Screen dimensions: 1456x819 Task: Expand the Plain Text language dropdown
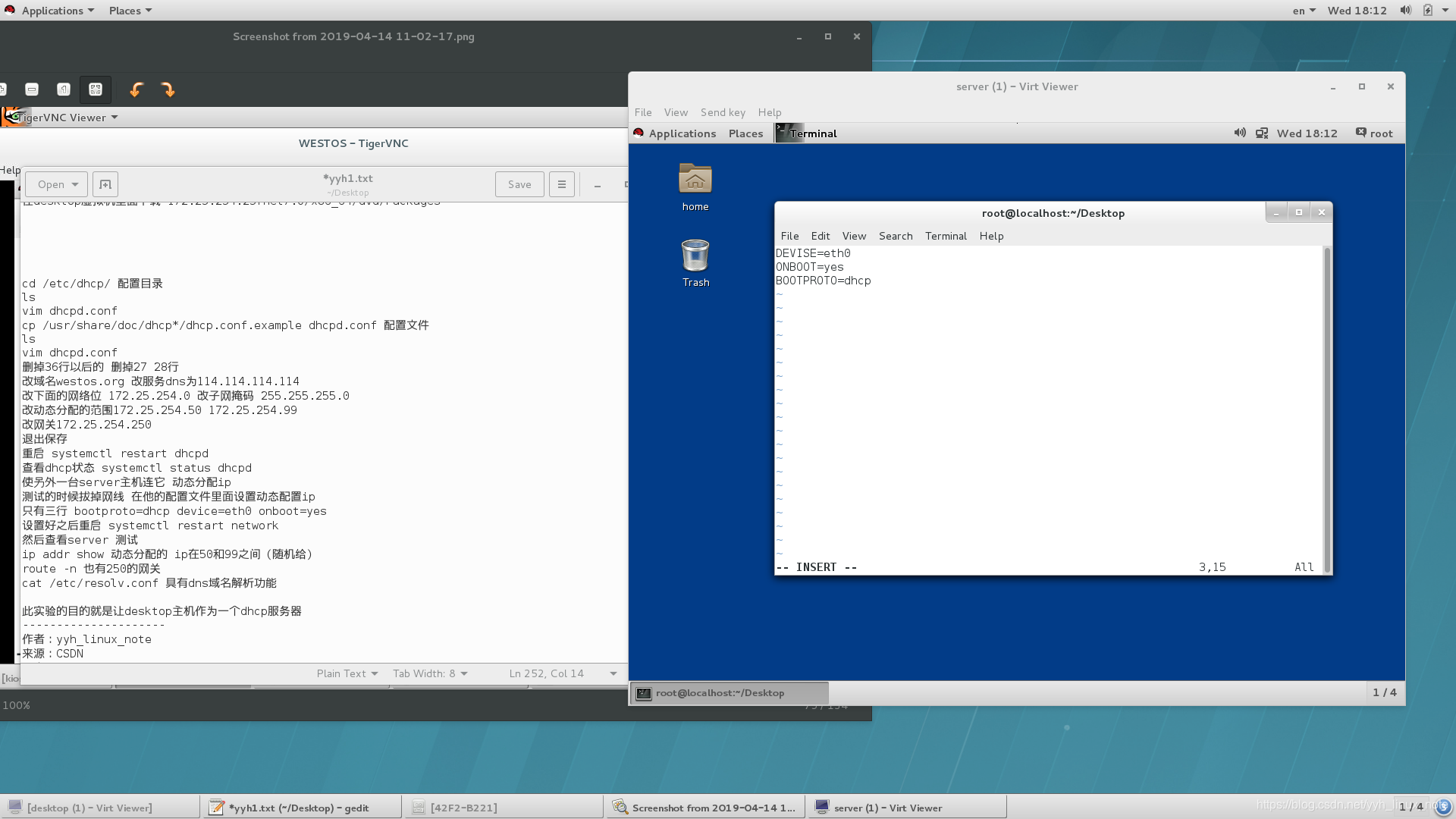click(x=347, y=673)
